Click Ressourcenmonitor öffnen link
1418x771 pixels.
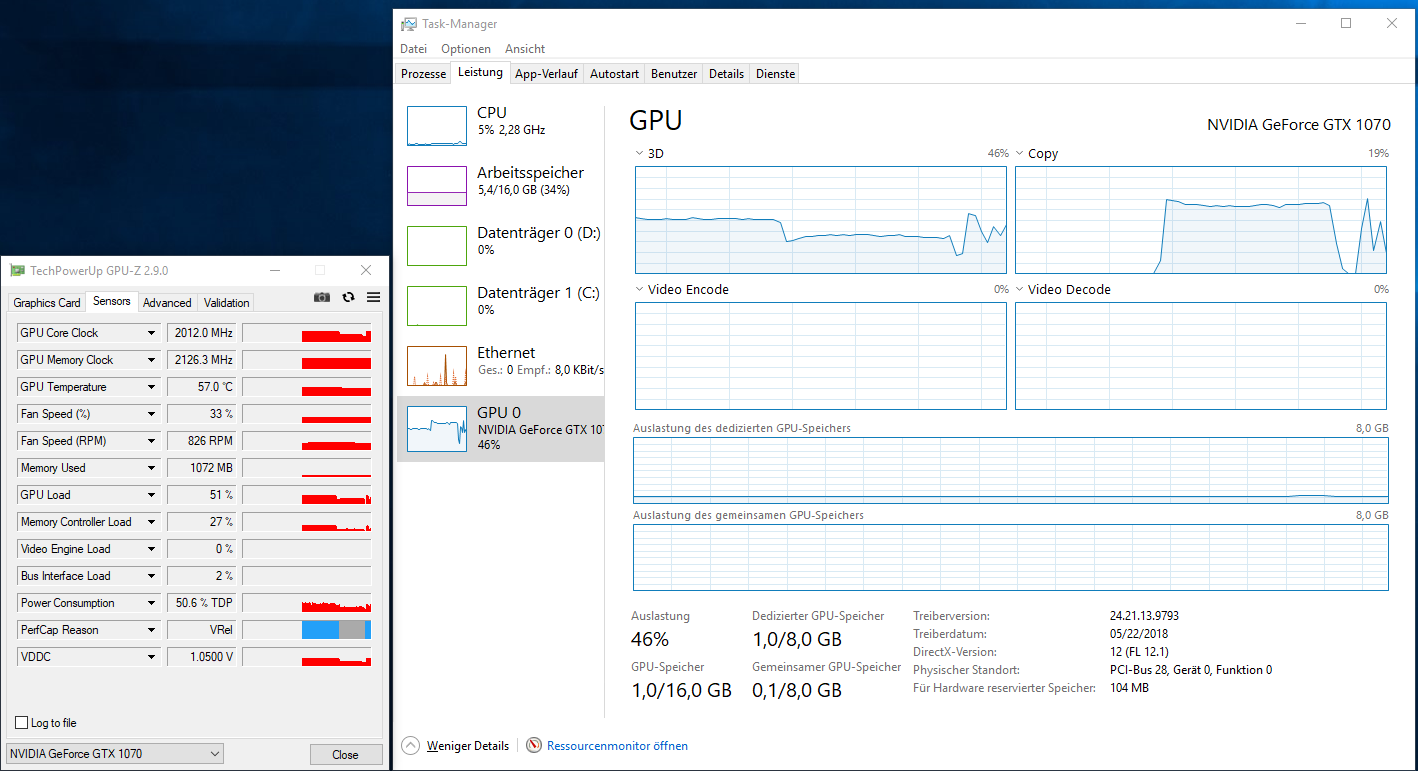point(617,746)
